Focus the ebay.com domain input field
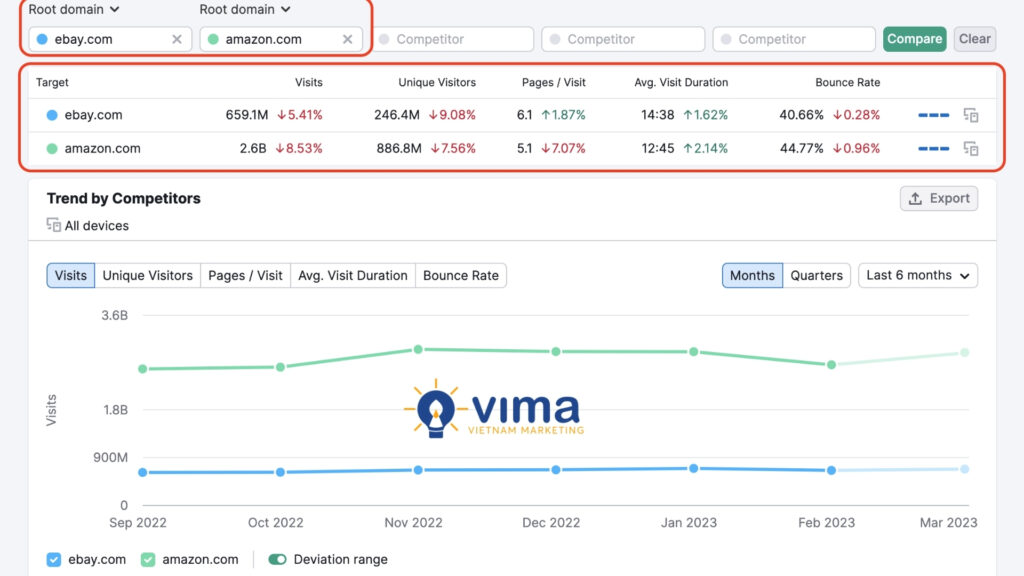Viewport: 1024px width, 576px height. (110, 39)
